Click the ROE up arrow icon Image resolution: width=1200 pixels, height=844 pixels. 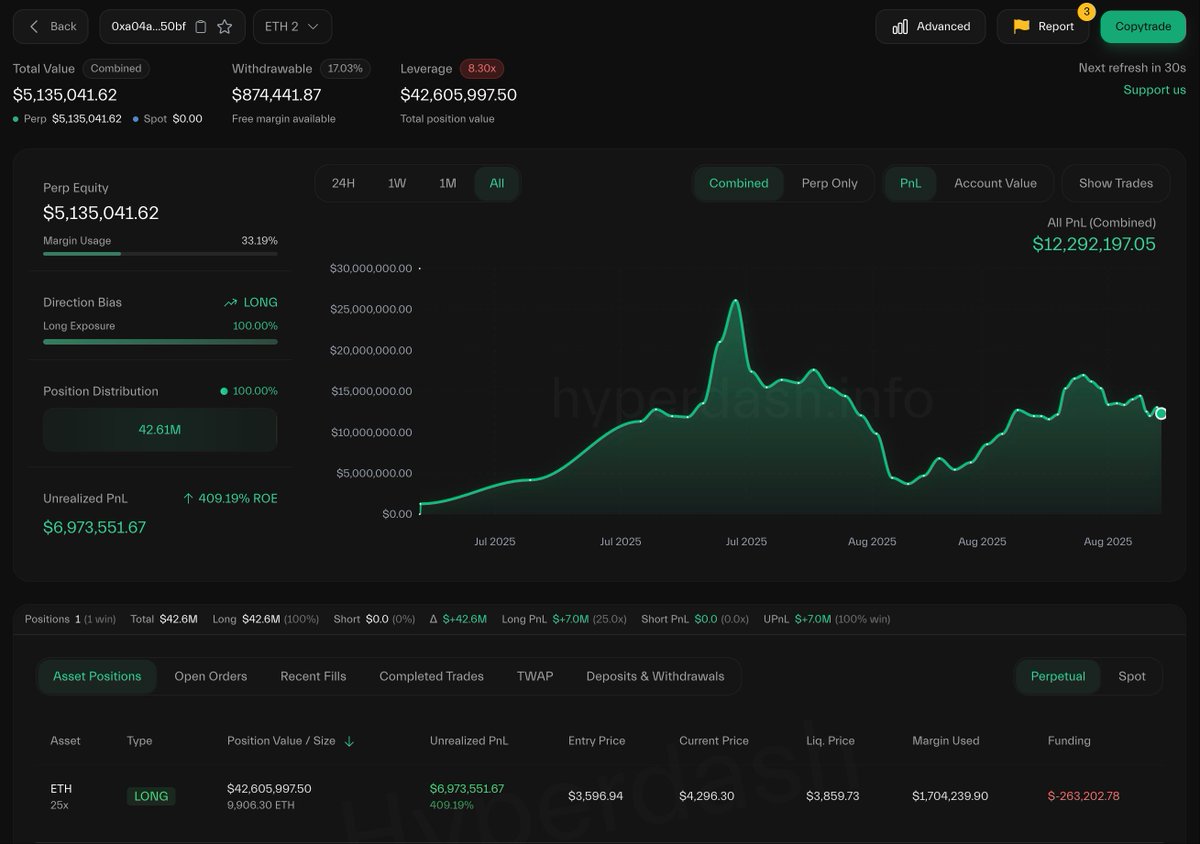pyautogui.click(x=188, y=498)
